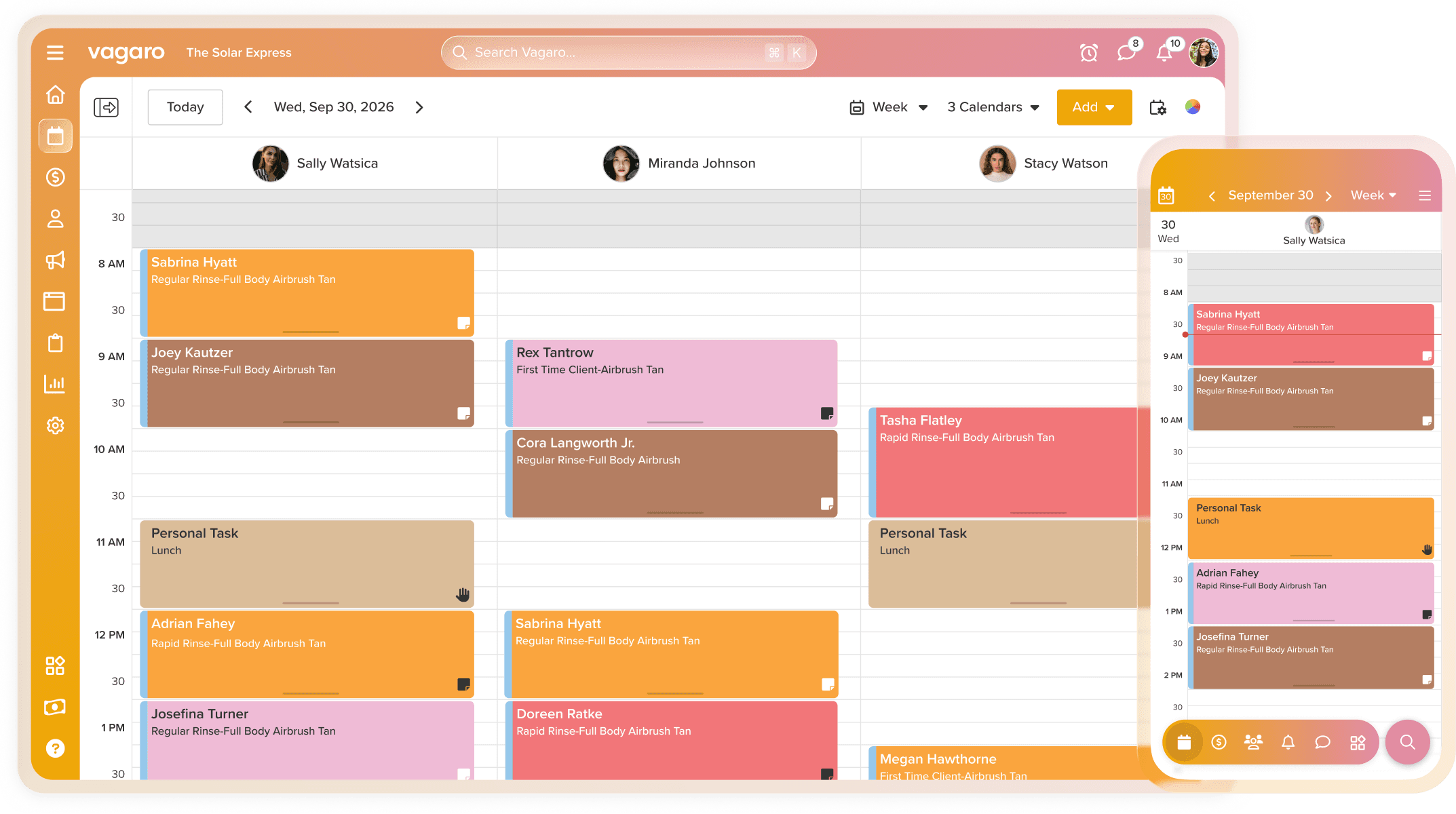Open the Add dropdown button

(1094, 107)
